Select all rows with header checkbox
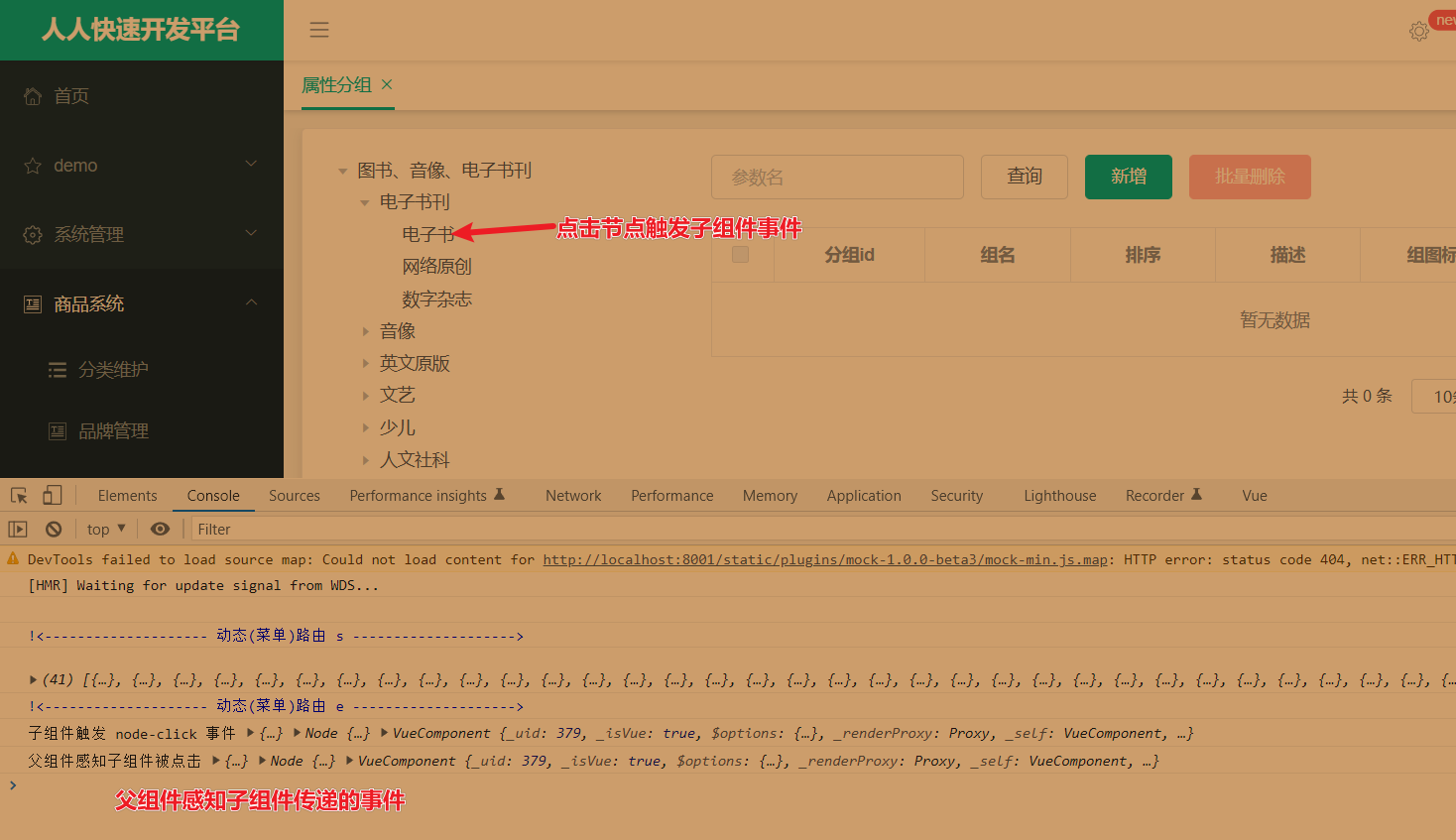The image size is (1456, 840). (740, 255)
